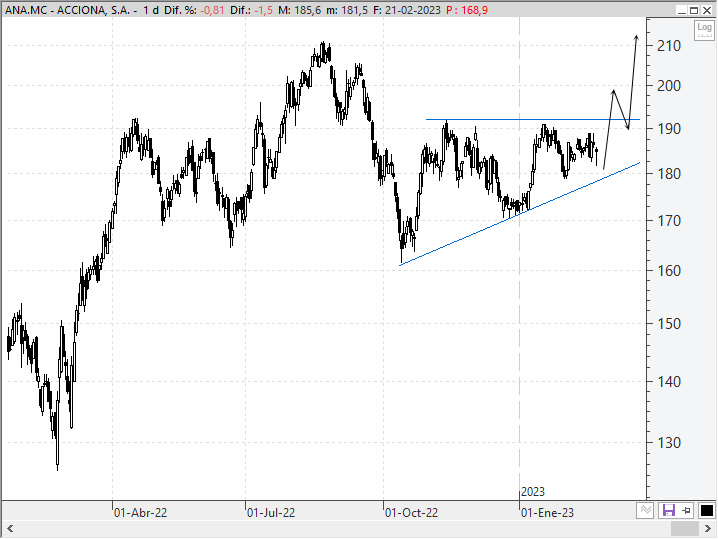Click the pin icon beside save

click(686, 510)
